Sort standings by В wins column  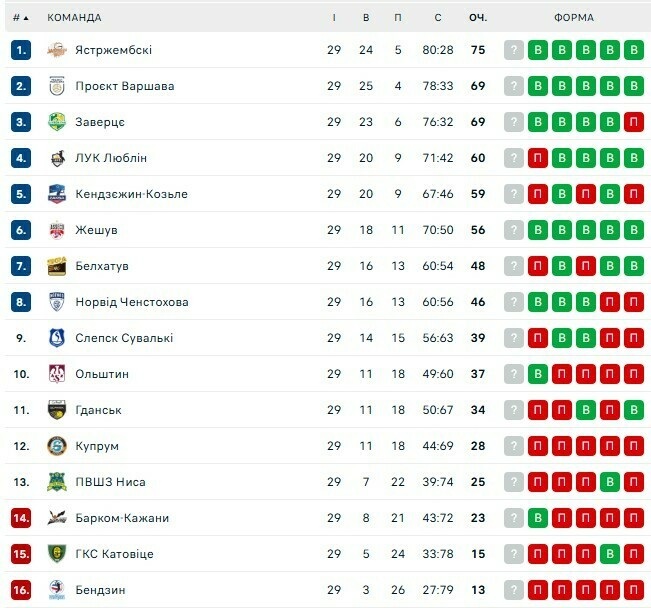click(x=367, y=17)
